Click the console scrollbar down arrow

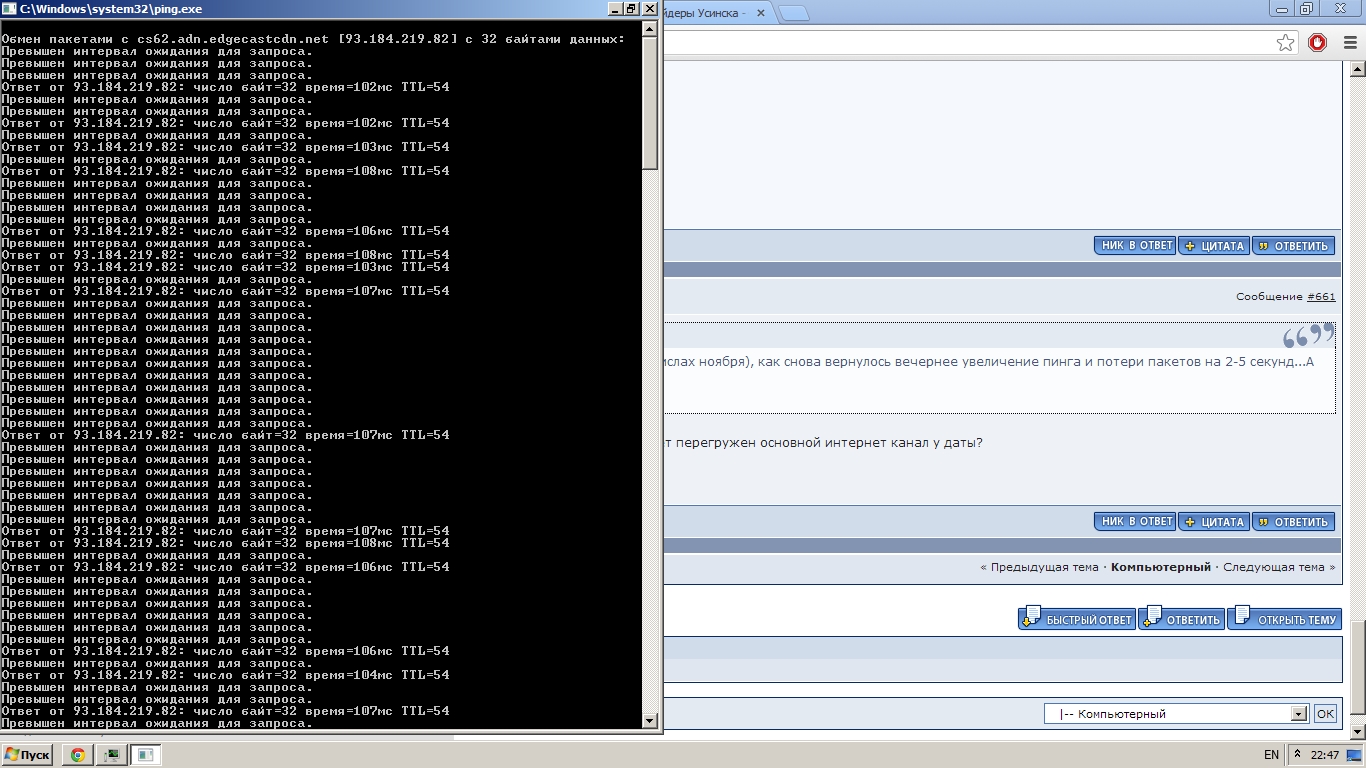tap(650, 720)
